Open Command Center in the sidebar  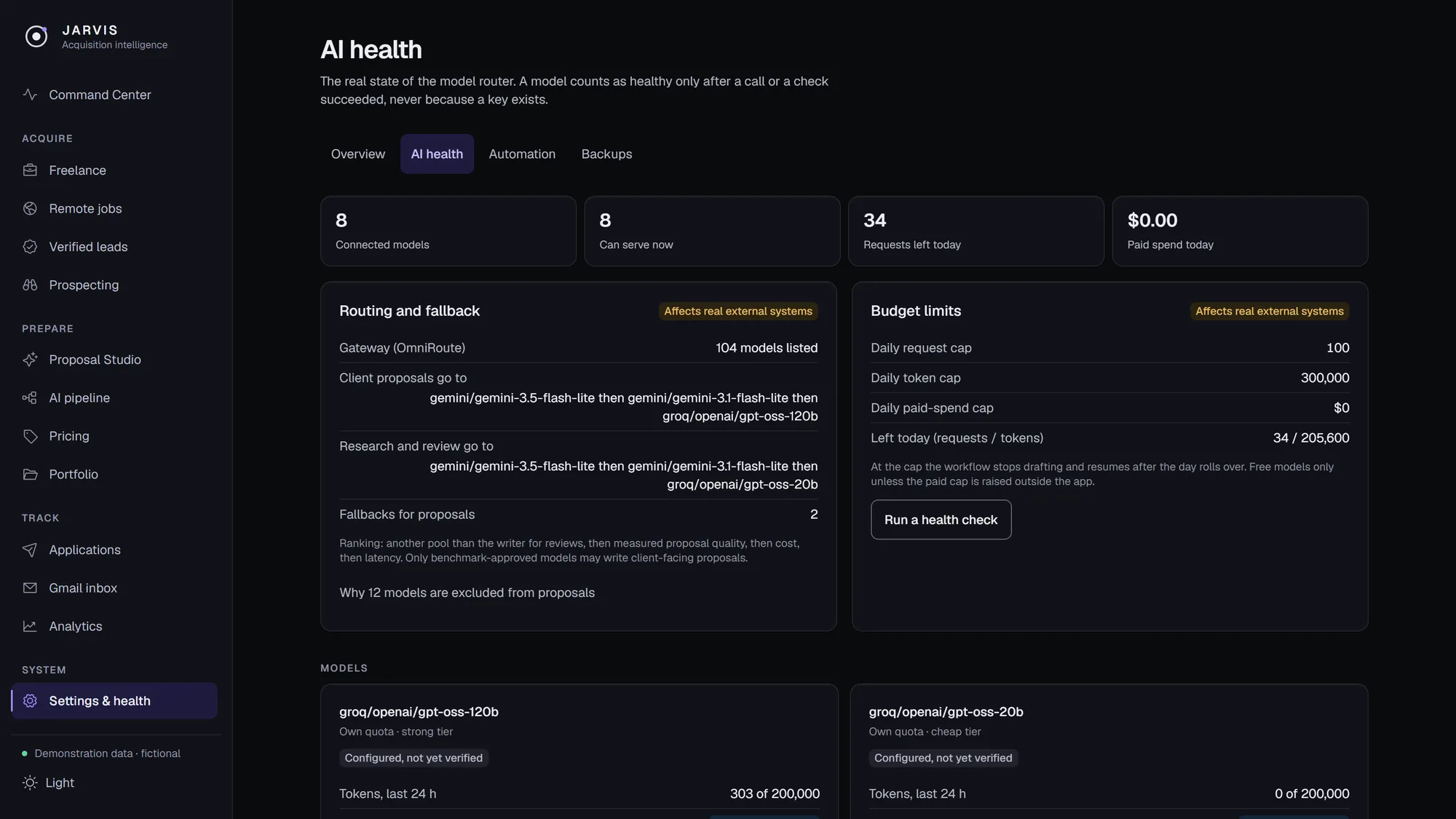pyautogui.click(x=114, y=95)
